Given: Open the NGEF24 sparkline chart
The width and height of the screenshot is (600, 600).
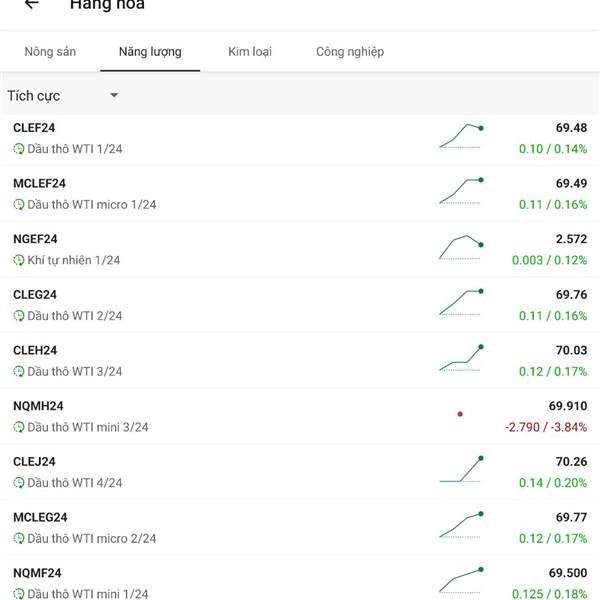Looking at the screenshot, I should 461,248.
